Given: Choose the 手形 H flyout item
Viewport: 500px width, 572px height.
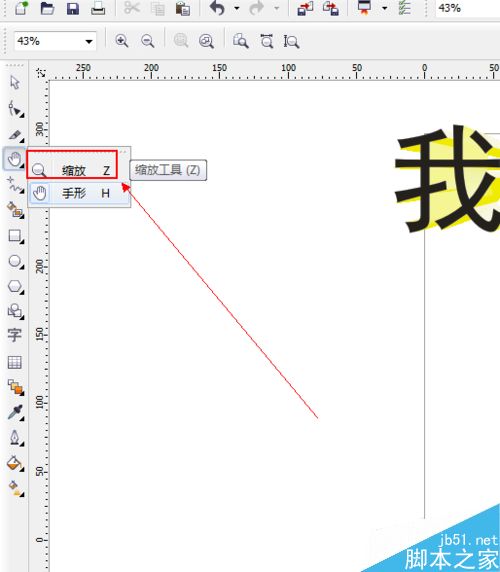Looking at the screenshot, I should (79, 193).
